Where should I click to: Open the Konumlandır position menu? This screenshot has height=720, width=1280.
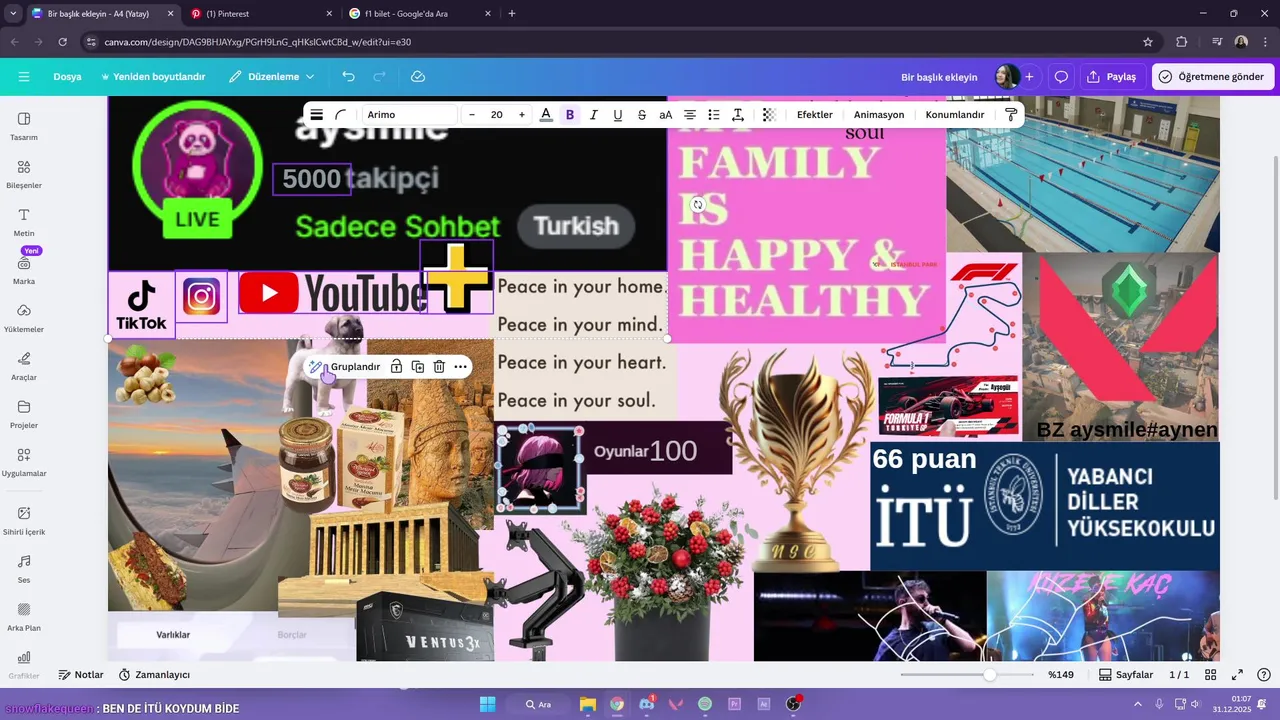click(955, 115)
